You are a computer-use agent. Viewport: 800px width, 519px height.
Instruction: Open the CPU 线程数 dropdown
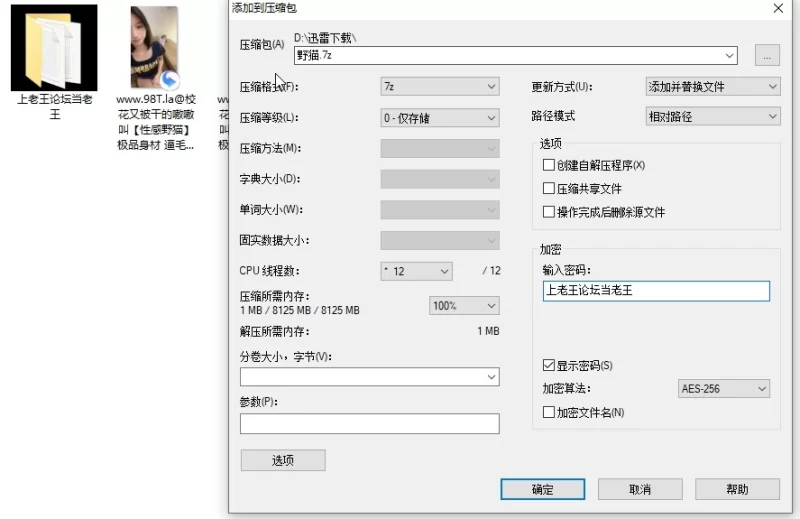pyautogui.click(x=416, y=271)
